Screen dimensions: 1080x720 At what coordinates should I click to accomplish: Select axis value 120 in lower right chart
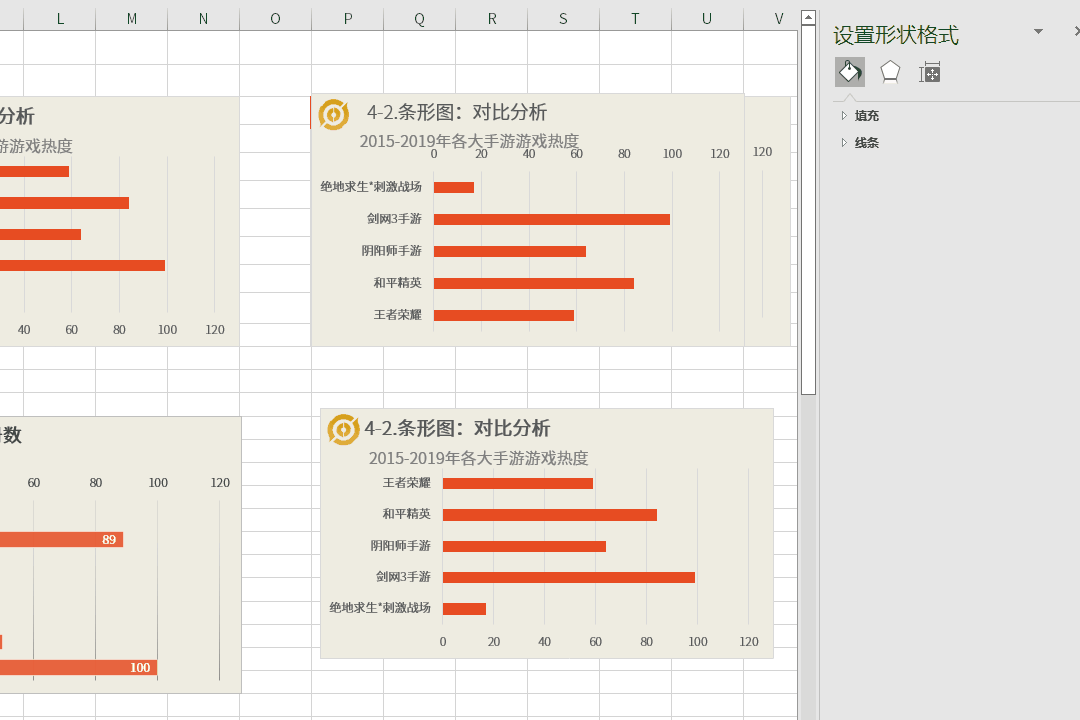pyautogui.click(x=749, y=641)
